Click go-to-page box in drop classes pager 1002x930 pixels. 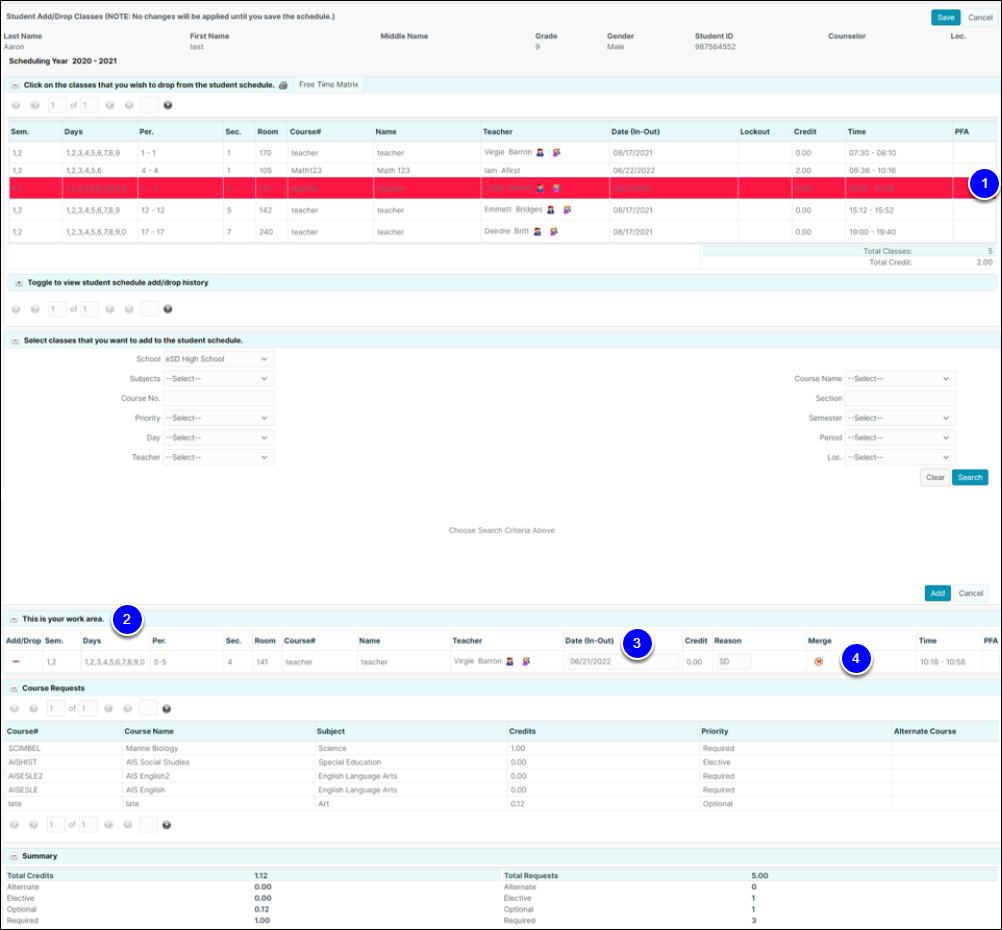149,105
